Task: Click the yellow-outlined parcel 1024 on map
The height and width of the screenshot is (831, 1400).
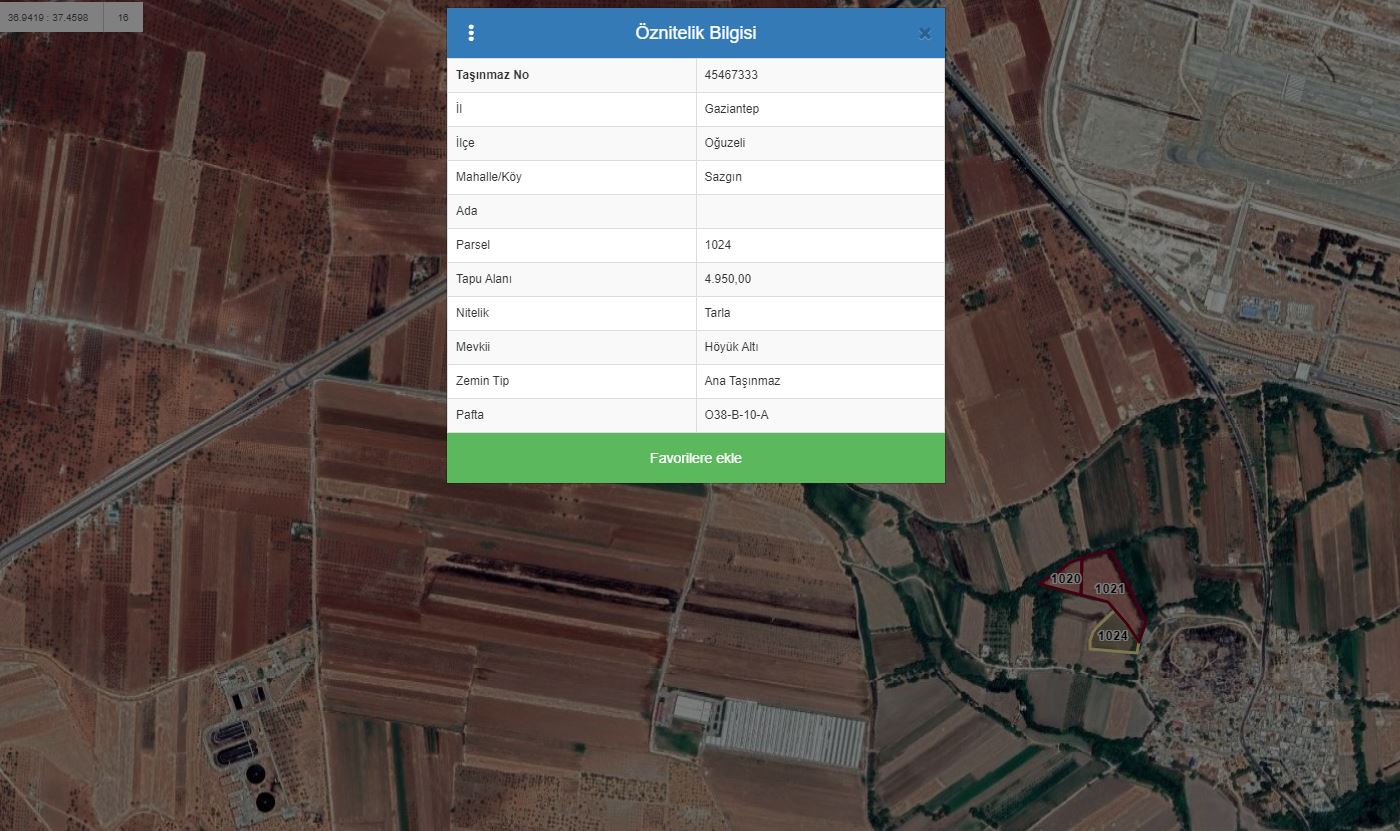Action: point(1112,635)
